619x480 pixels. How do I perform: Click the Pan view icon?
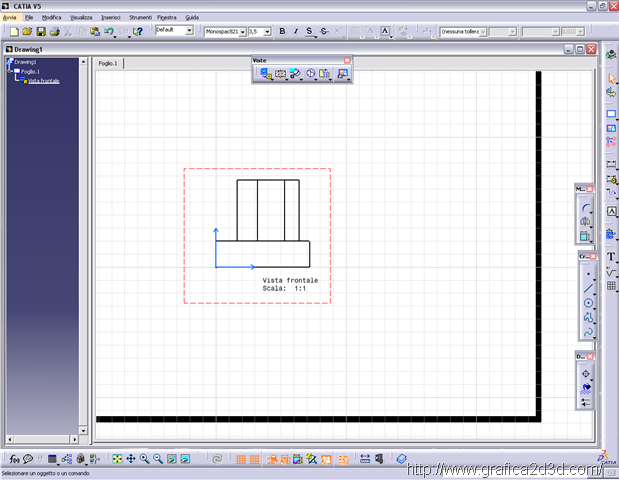coord(131,459)
